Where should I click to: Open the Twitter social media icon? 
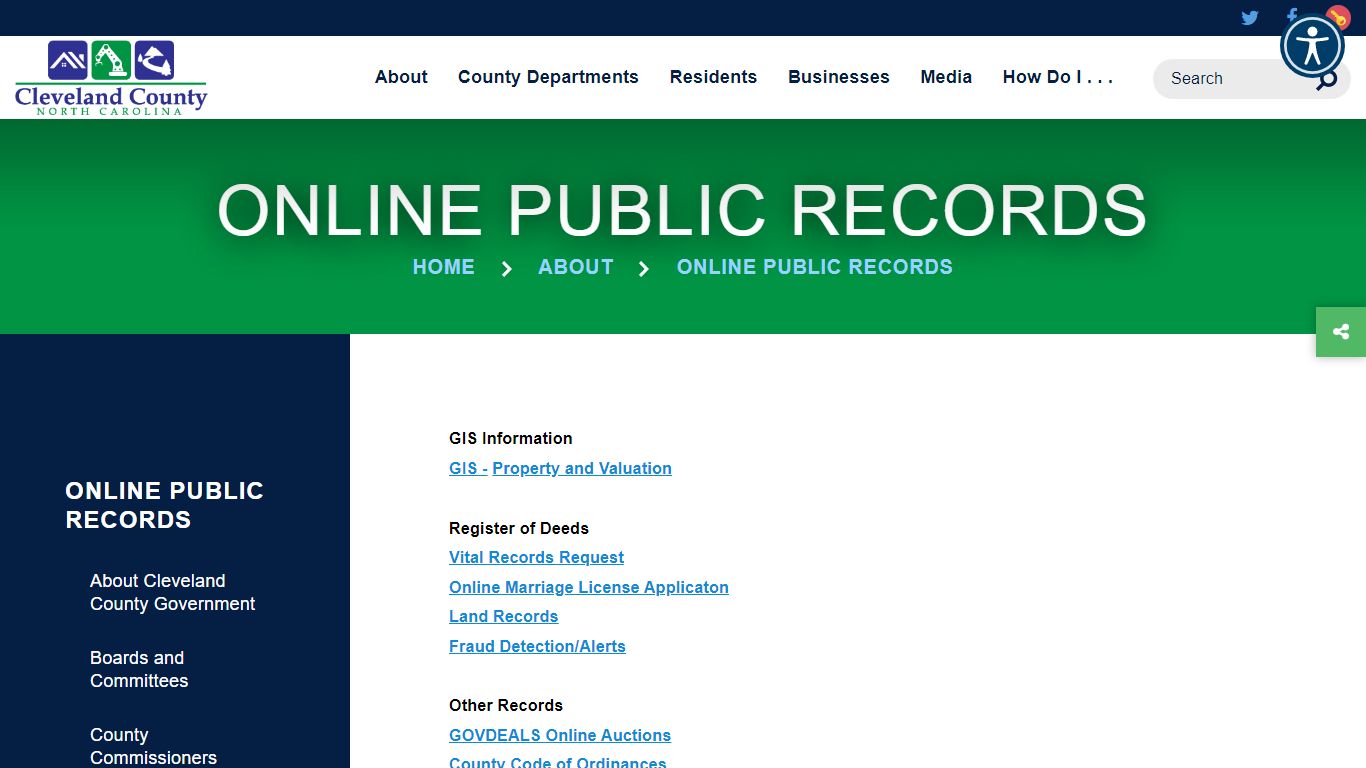(1249, 17)
